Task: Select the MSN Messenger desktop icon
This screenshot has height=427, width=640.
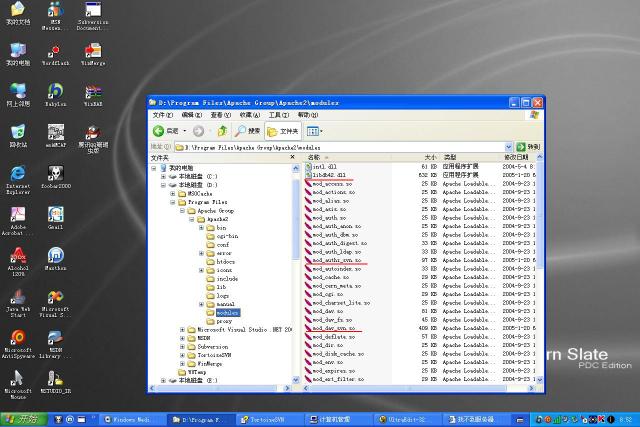Action: click(x=56, y=16)
